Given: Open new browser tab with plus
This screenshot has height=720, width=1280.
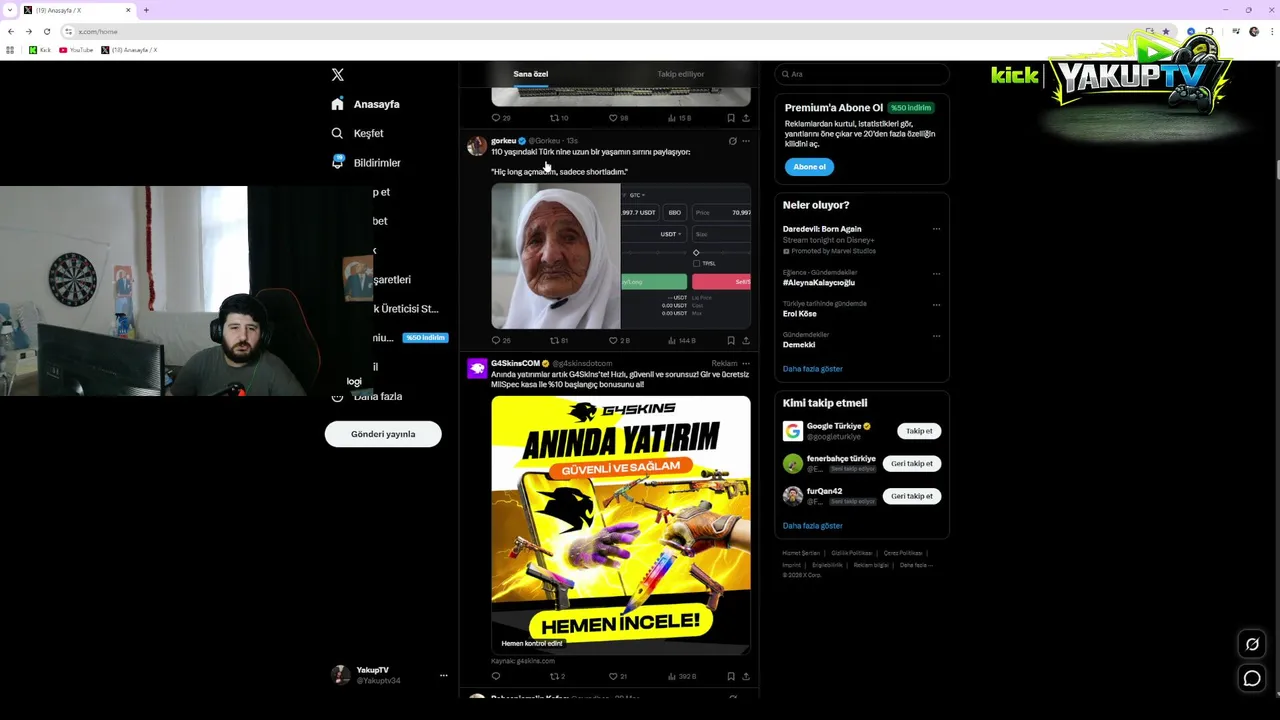Looking at the screenshot, I should coord(146,10).
